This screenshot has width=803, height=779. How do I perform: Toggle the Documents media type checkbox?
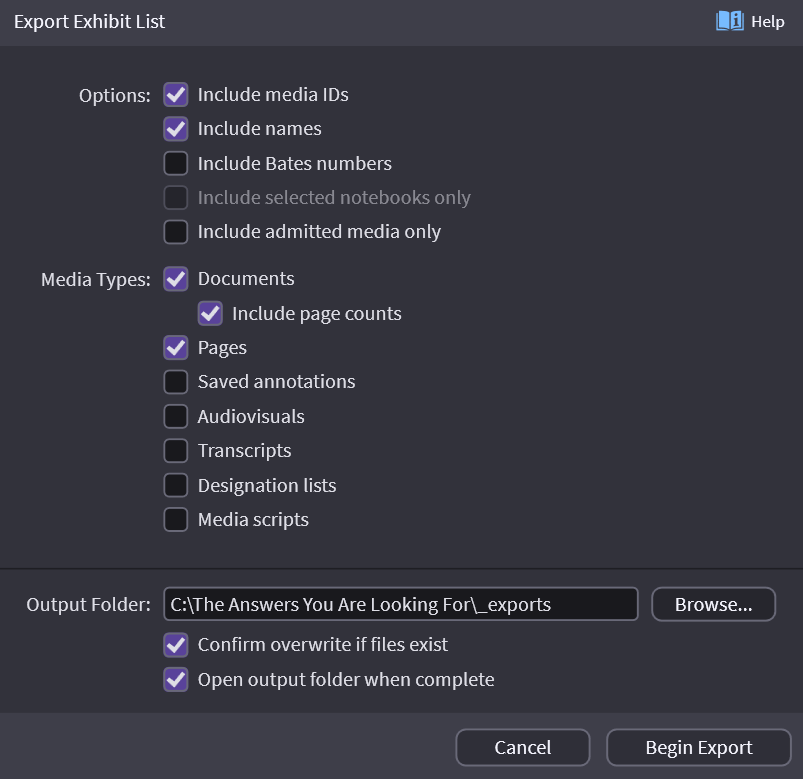[176, 279]
